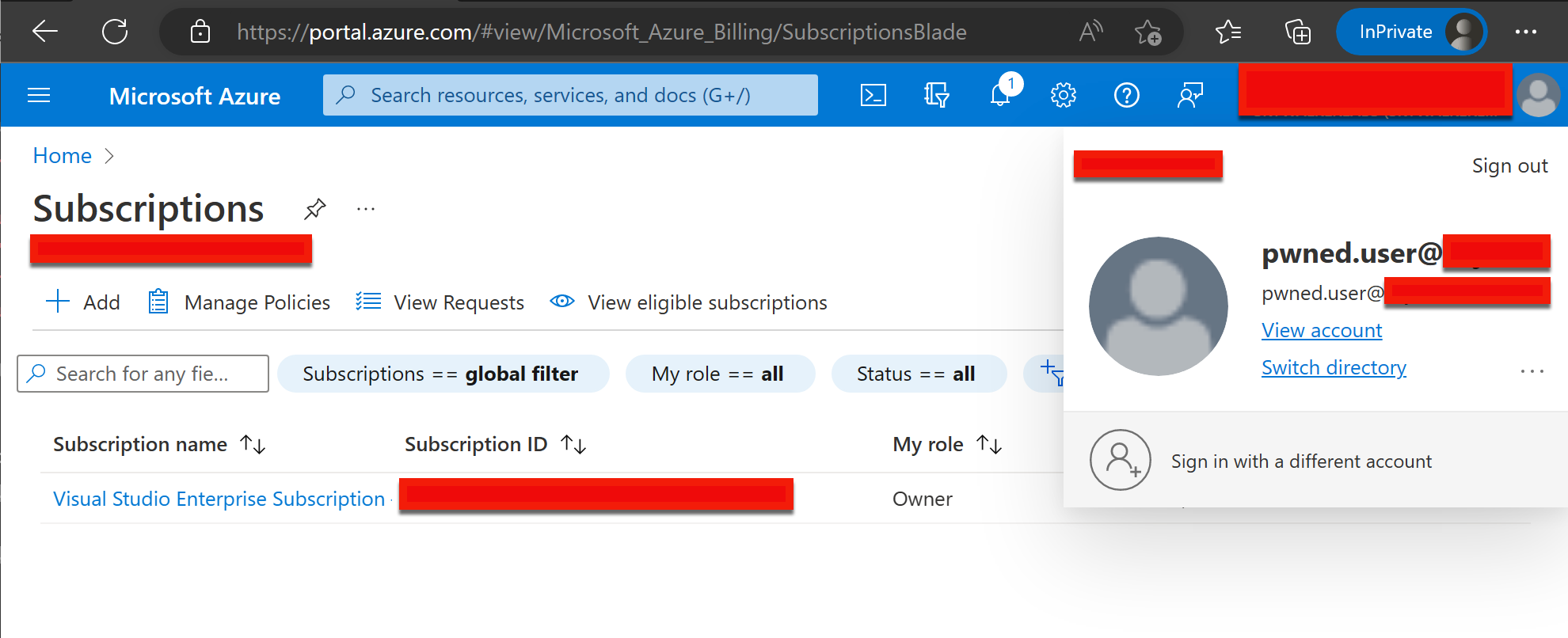Sort by Subscription ID column
Image resolution: width=1568 pixels, height=638 pixels.
(496, 445)
